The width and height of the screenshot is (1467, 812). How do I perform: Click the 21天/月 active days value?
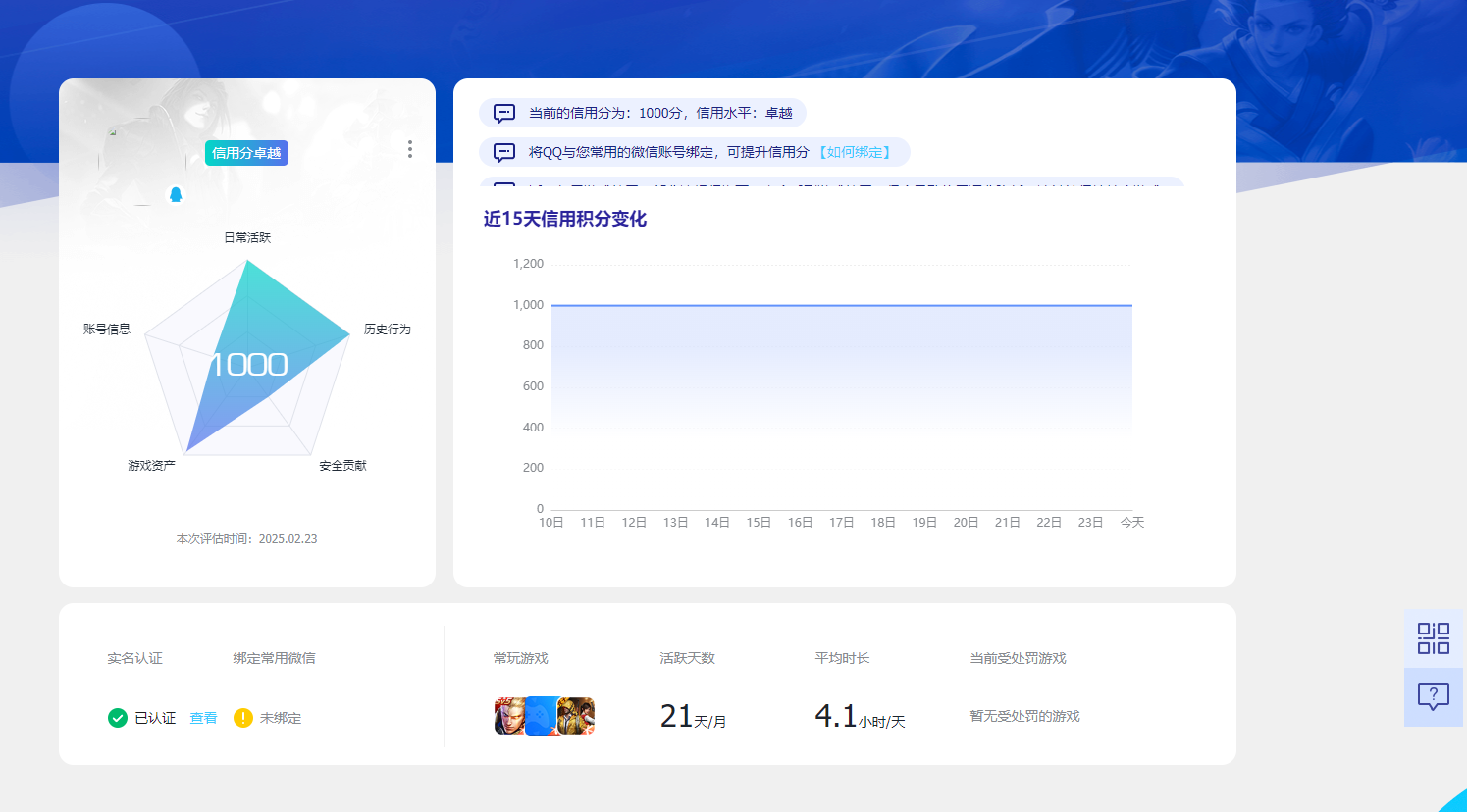click(x=693, y=717)
